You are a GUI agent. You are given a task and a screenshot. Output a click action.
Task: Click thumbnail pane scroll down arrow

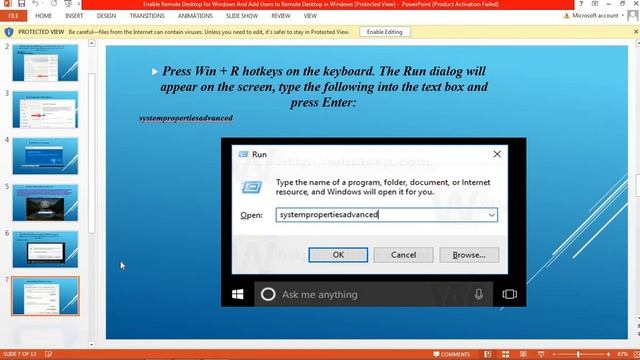pyautogui.click(x=92, y=345)
